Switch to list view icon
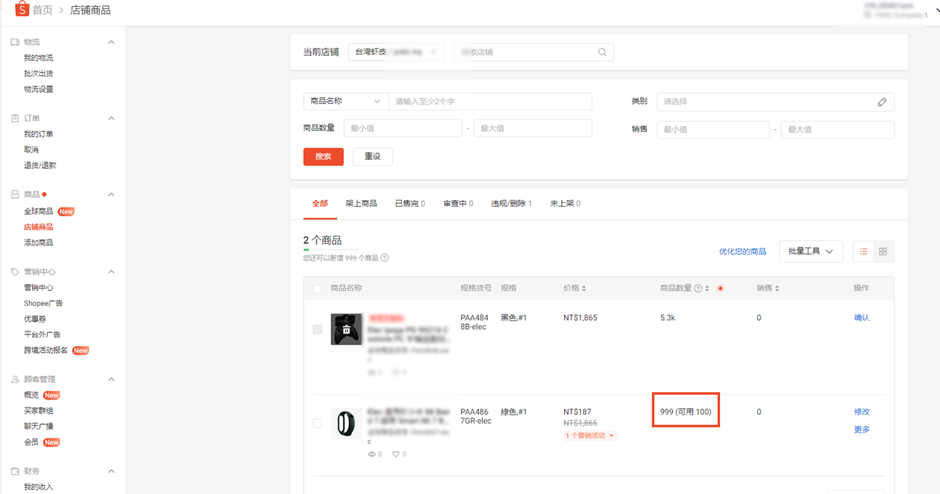Viewport: 940px width, 494px height. tap(863, 252)
